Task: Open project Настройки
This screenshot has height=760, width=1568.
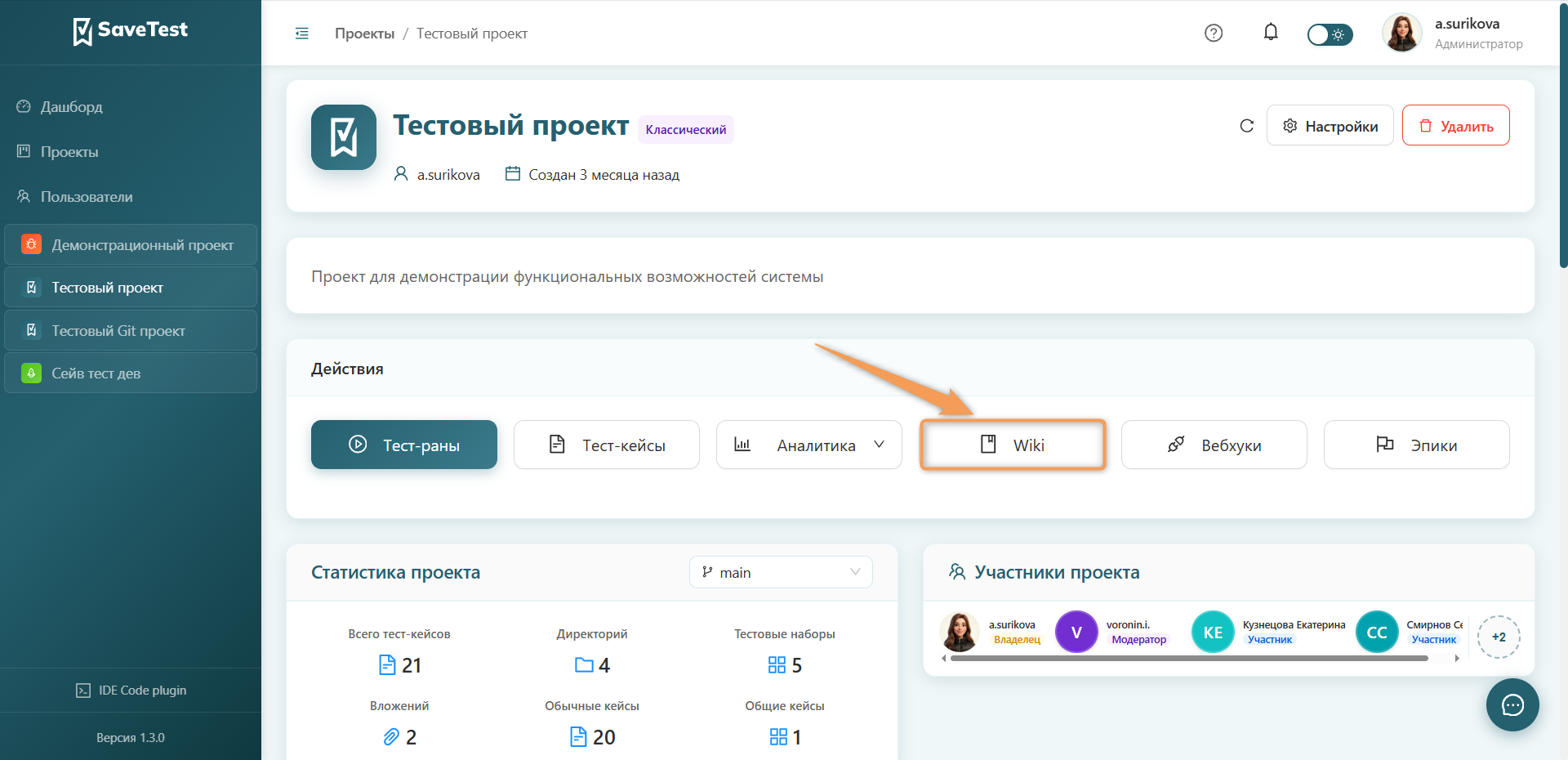Action: (x=1330, y=126)
